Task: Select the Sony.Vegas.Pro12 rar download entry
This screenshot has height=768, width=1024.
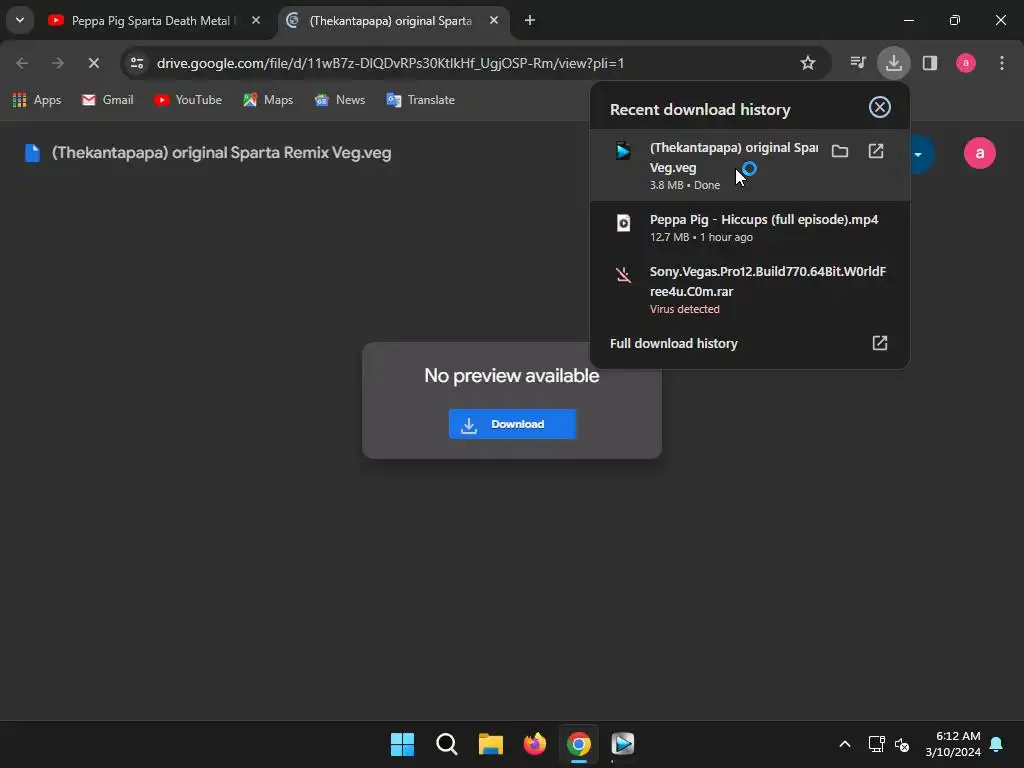Action: click(750, 289)
